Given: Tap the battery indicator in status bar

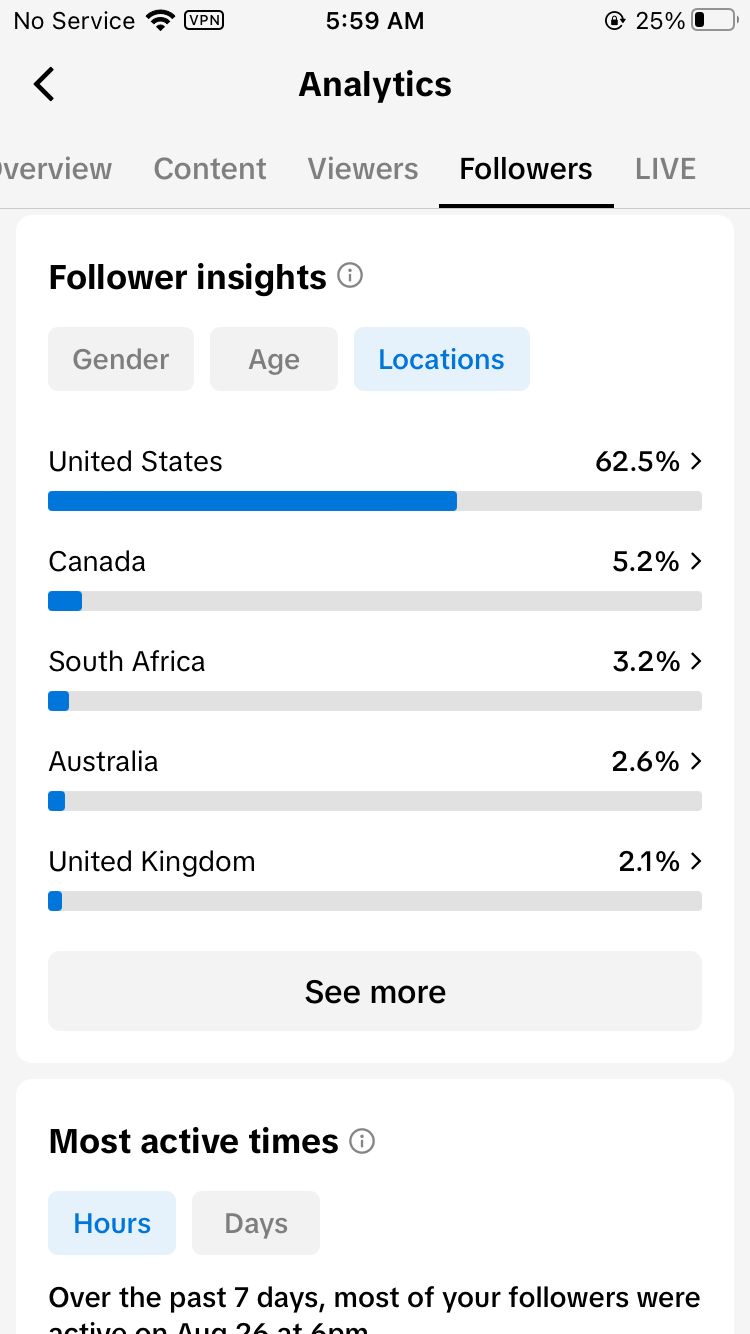Looking at the screenshot, I should coord(714,20).
